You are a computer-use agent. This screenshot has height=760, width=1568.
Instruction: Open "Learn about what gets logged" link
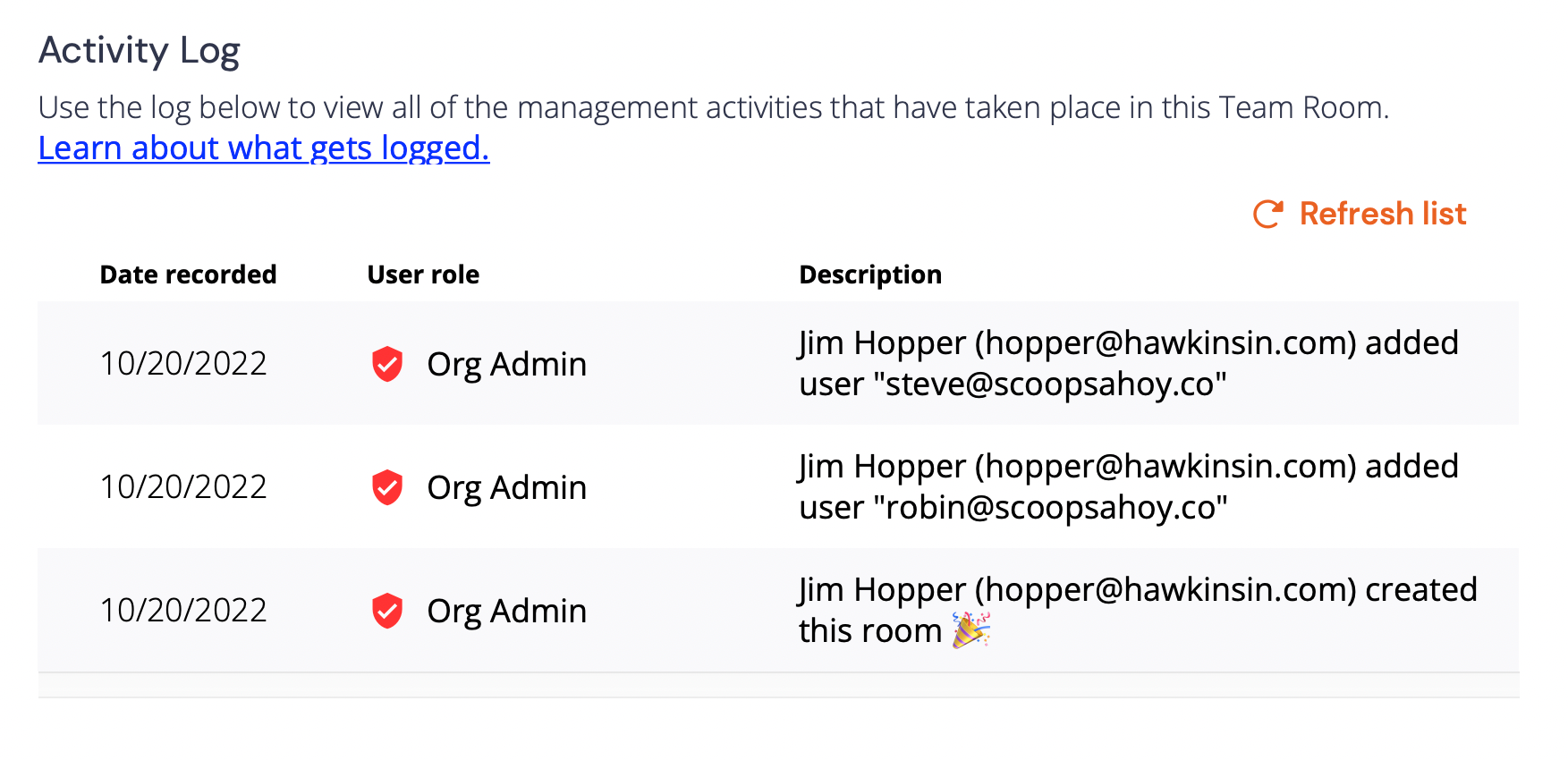(264, 148)
